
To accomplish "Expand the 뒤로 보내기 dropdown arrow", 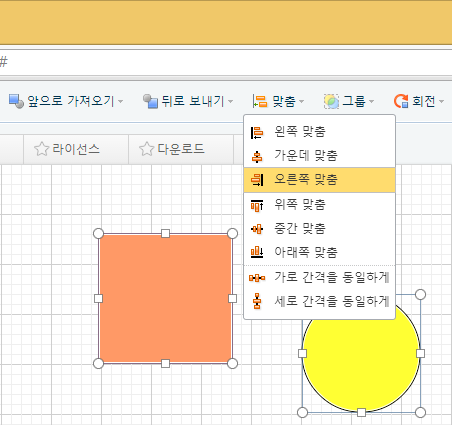I will click(x=230, y=101).
